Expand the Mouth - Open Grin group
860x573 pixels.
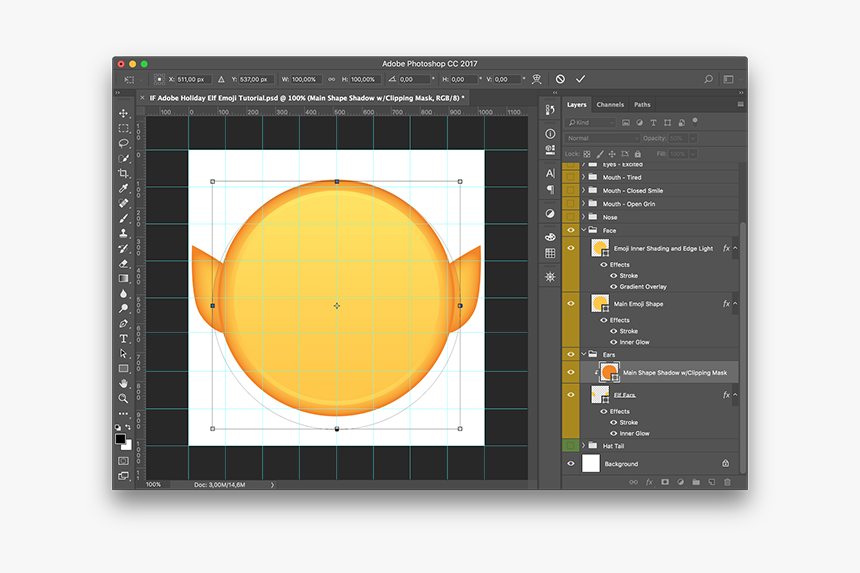click(584, 203)
